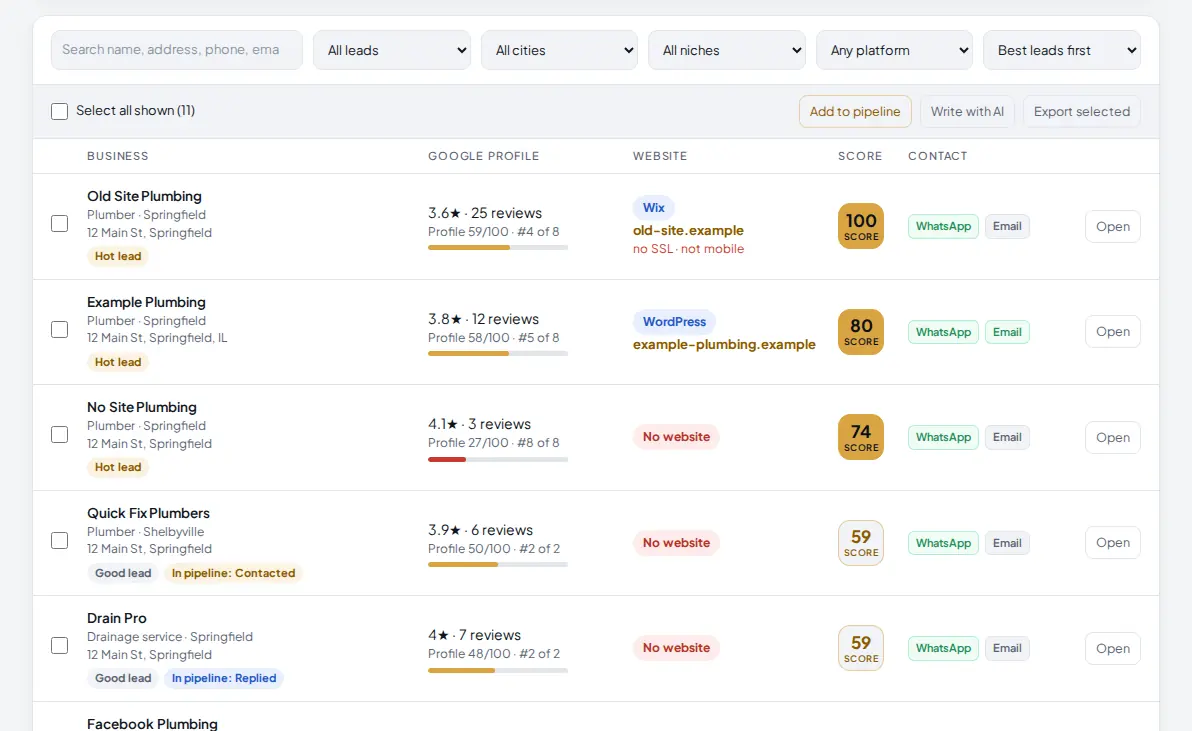1192x731 pixels.
Task: Click the Add to pipeline button
Action: coord(855,112)
